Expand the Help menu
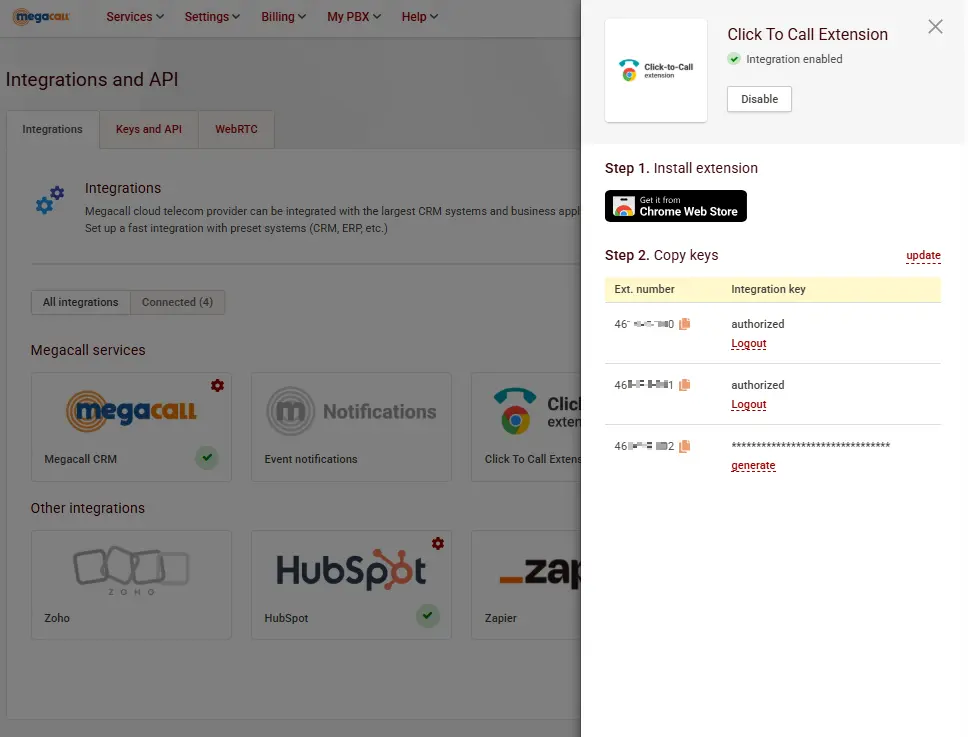The width and height of the screenshot is (968, 737). coord(420,17)
